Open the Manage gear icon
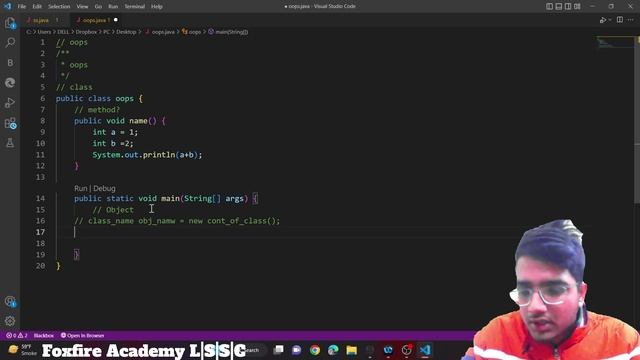Screen dimensions: 640x360 click(10, 321)
